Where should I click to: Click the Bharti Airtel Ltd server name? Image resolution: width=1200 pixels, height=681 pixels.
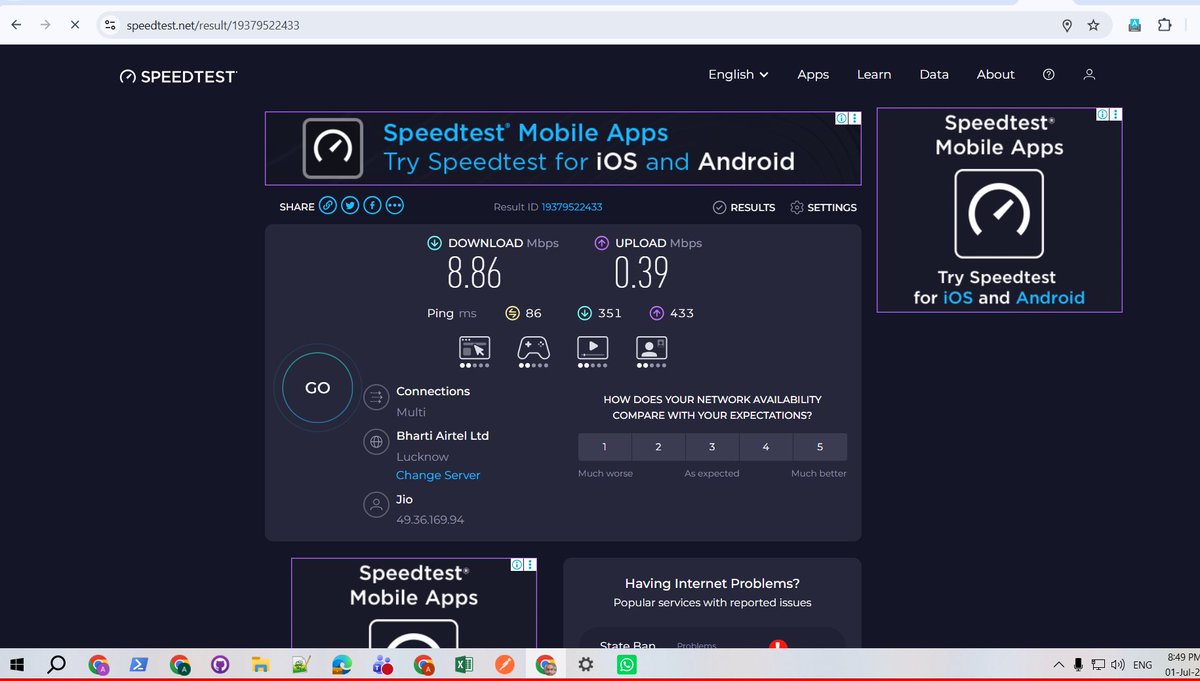442,436
